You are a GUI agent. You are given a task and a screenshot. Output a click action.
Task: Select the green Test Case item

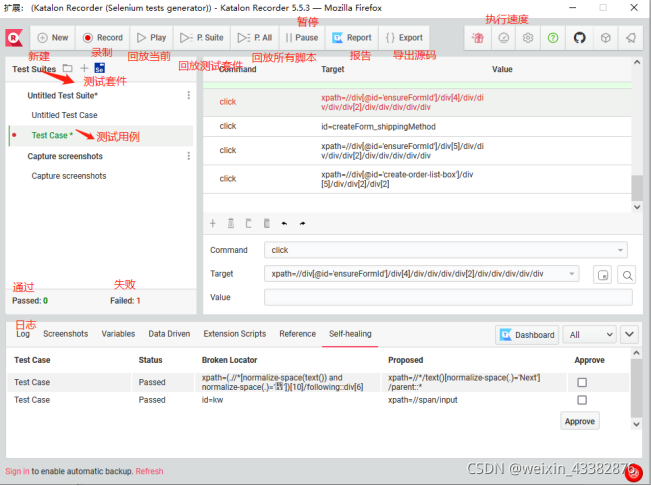[52, 135]
